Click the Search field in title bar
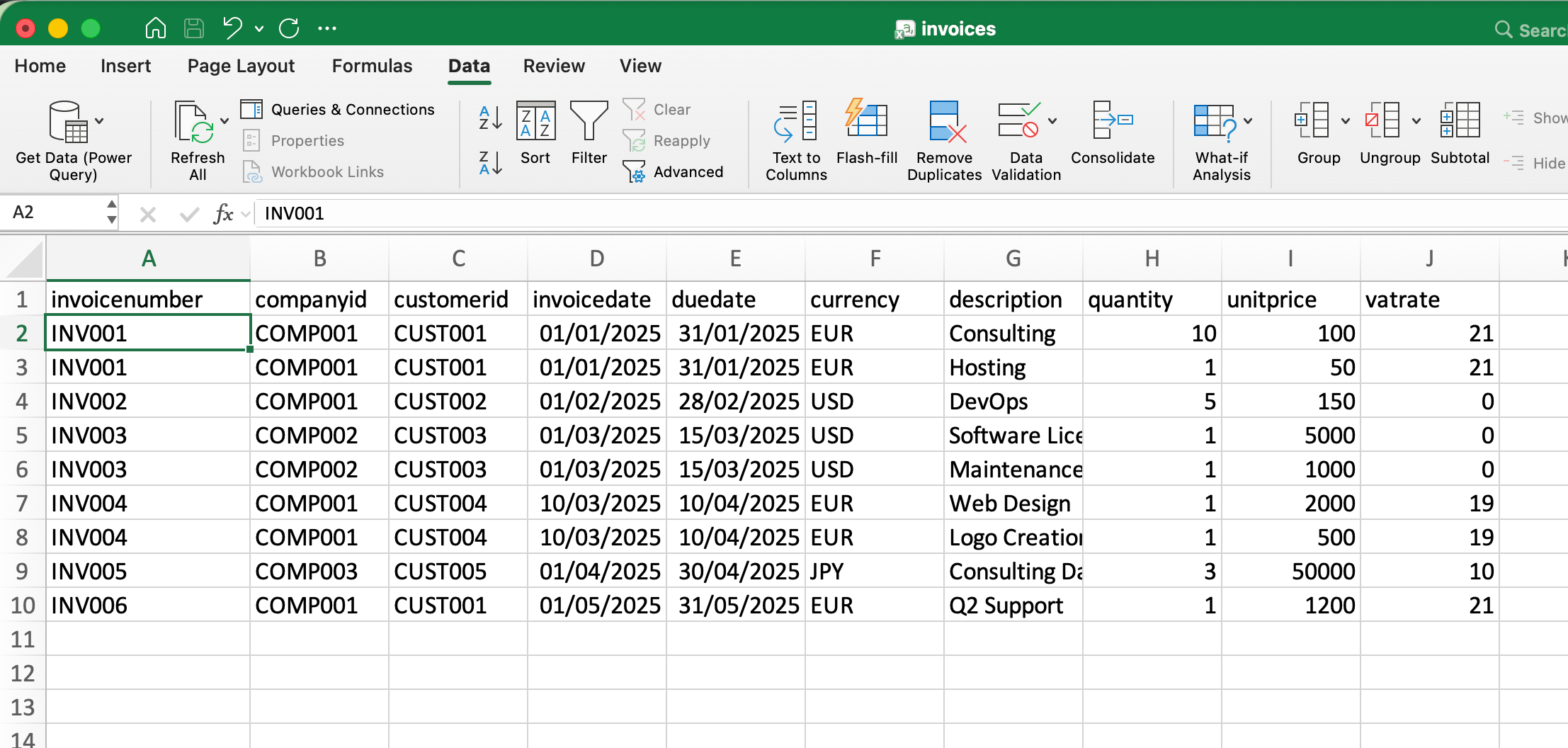Viewport: 1568px width, 748px height. point(1530,30)
